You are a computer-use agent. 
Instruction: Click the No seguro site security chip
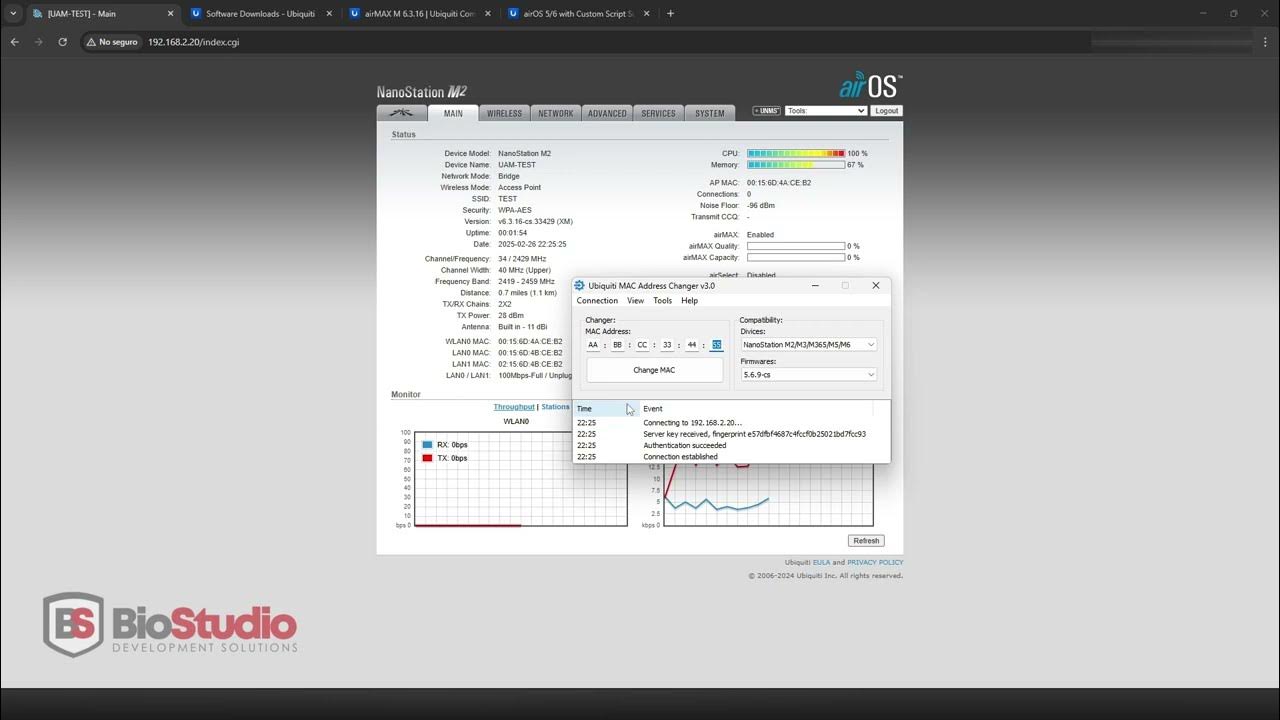coord(112,42)
